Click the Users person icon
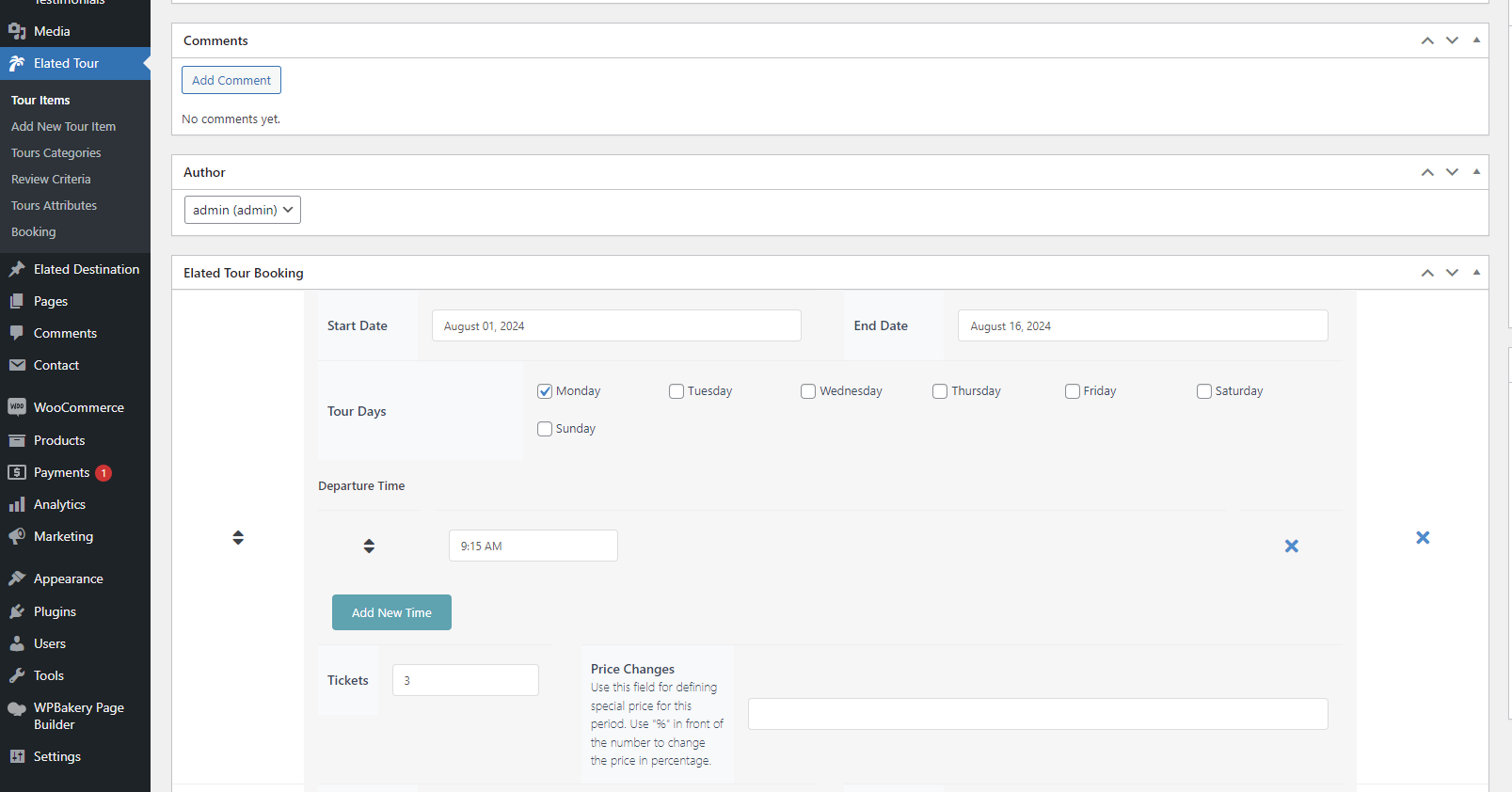1512x792 pixels. [17, 643]
